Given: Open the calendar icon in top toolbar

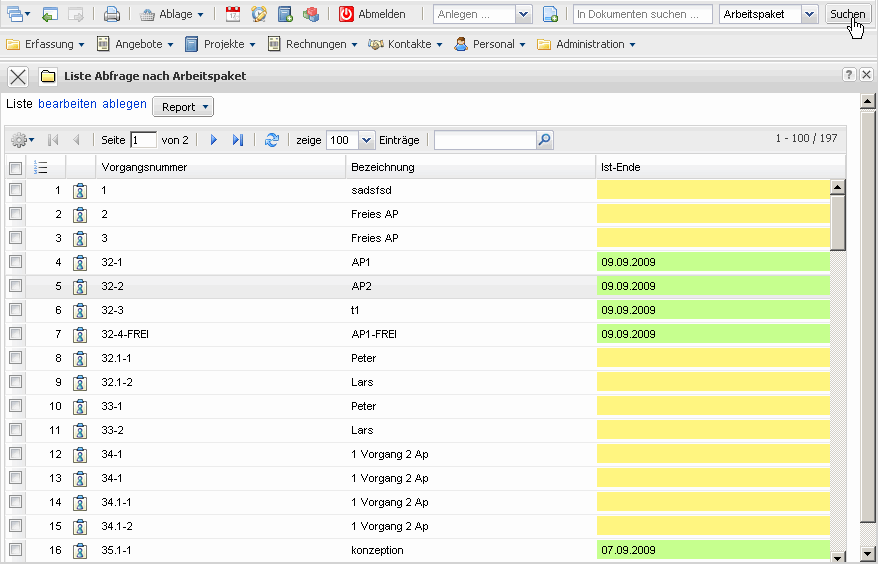Looking at the screenshot, I should point(233,15).
